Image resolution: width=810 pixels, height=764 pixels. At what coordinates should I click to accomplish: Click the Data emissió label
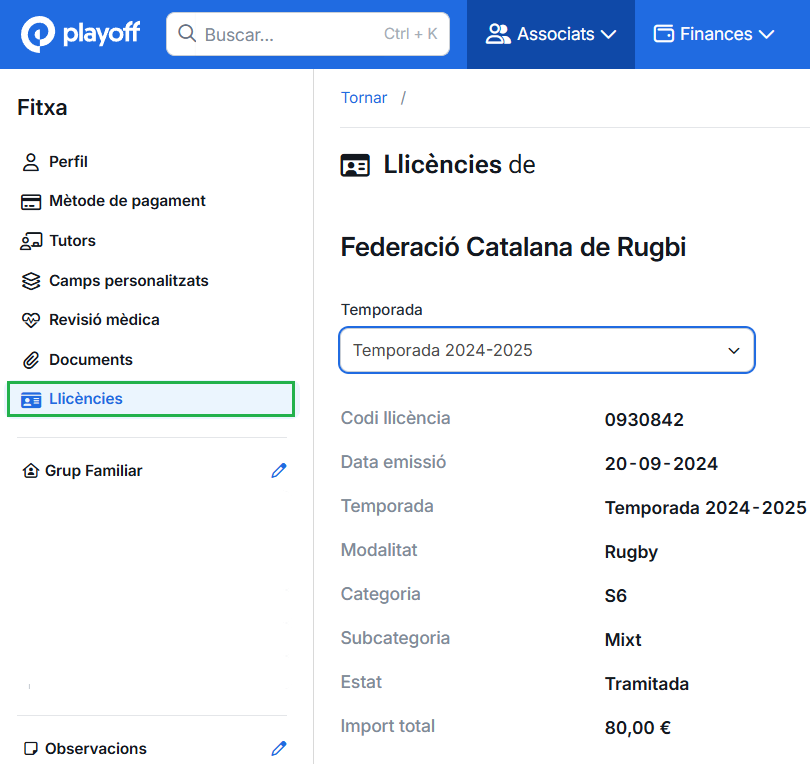pos(394,462)
